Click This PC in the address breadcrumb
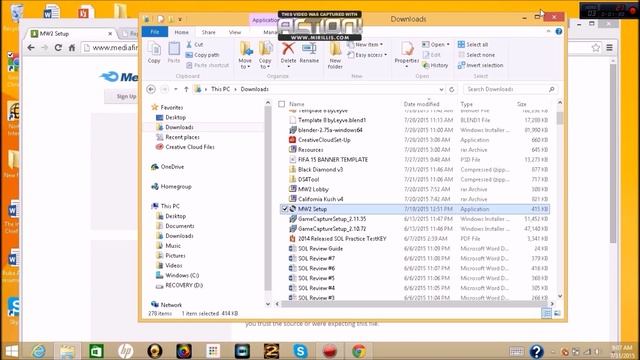640x360 pixels. click(220, 89)
